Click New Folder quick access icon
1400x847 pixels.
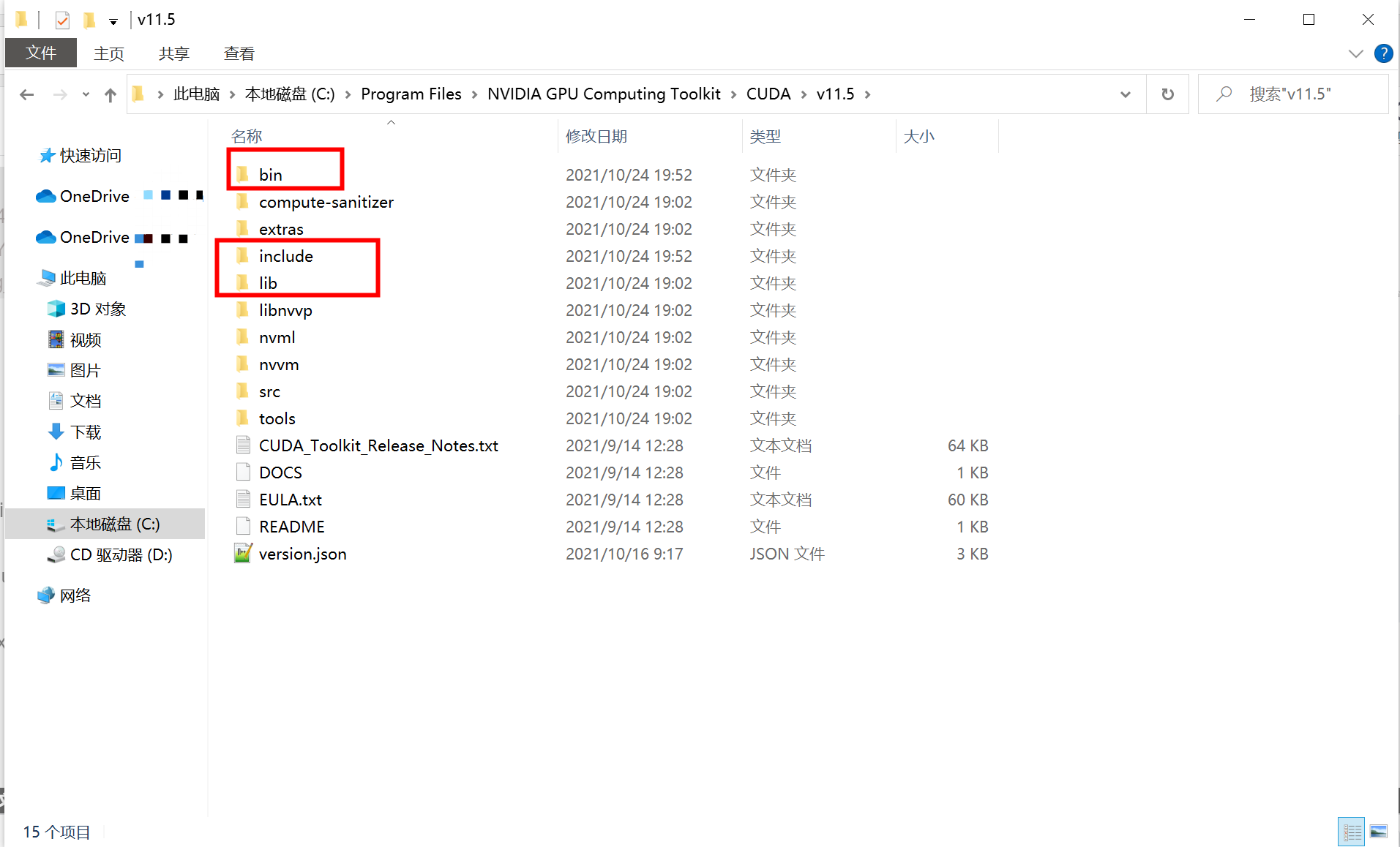pos(89,20)
